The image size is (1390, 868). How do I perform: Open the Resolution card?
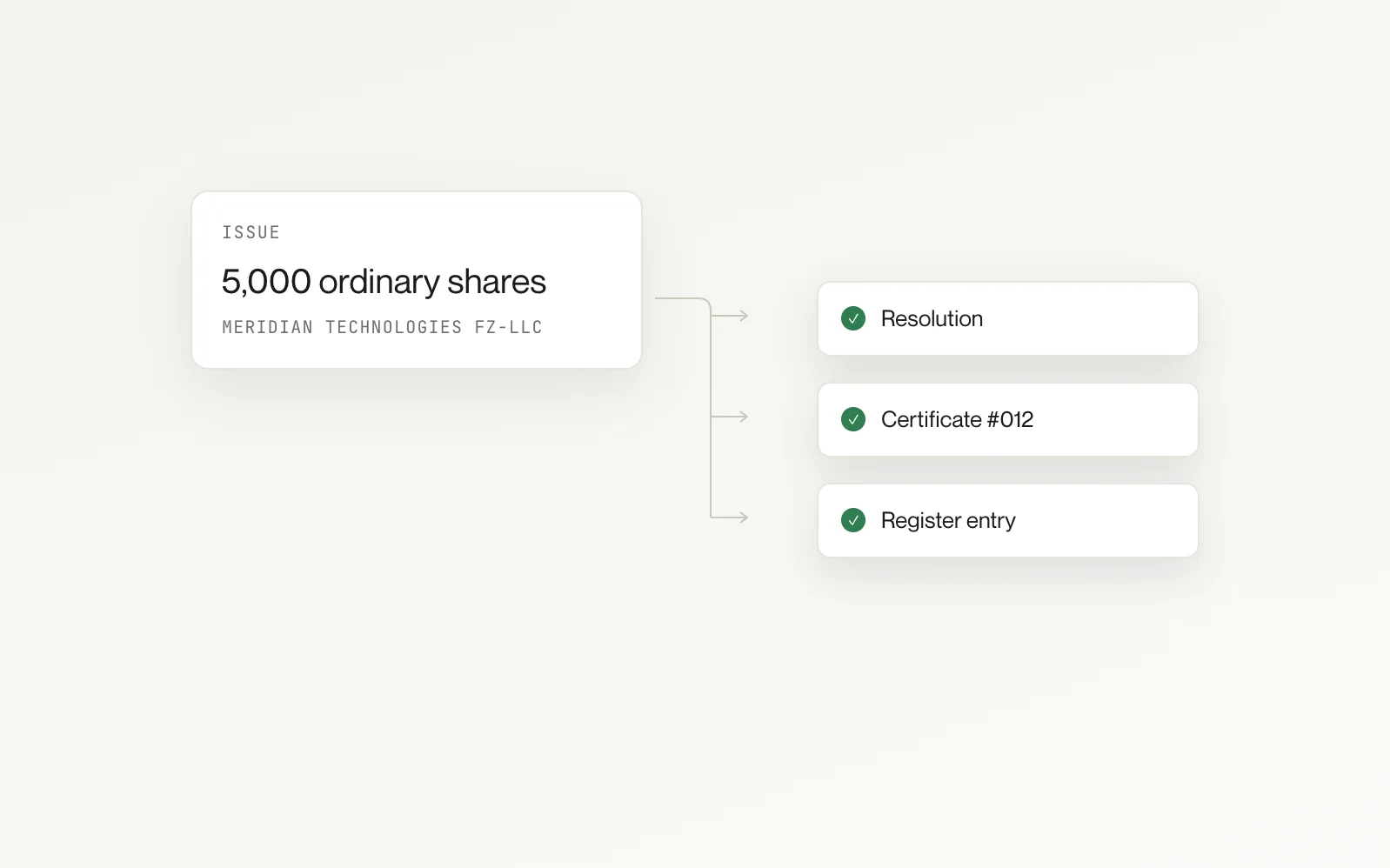1008,318
